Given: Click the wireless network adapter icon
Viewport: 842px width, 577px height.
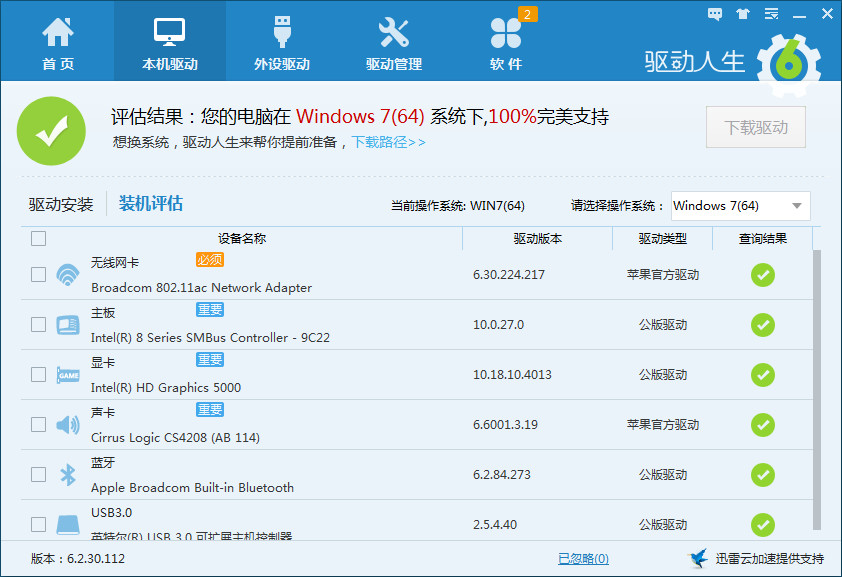Looking at the screenshot, I should tap(67, 274).
